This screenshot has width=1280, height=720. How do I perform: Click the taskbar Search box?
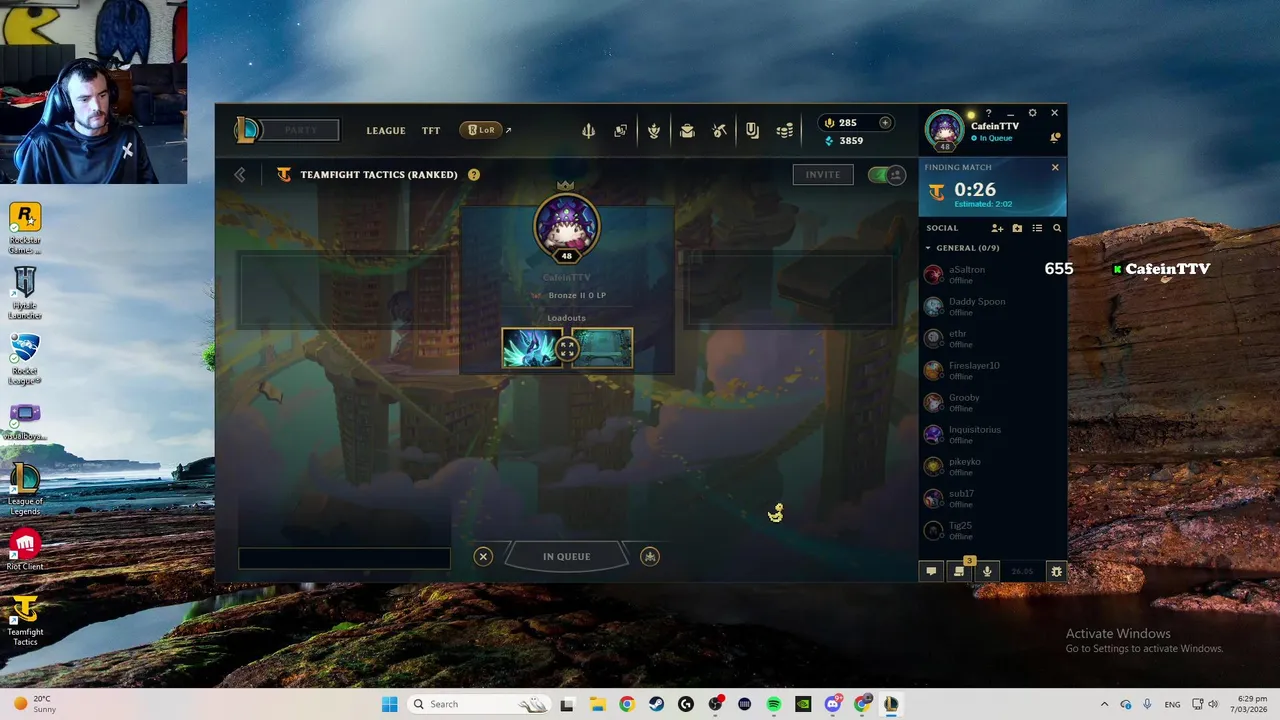(x=479, y=704)
